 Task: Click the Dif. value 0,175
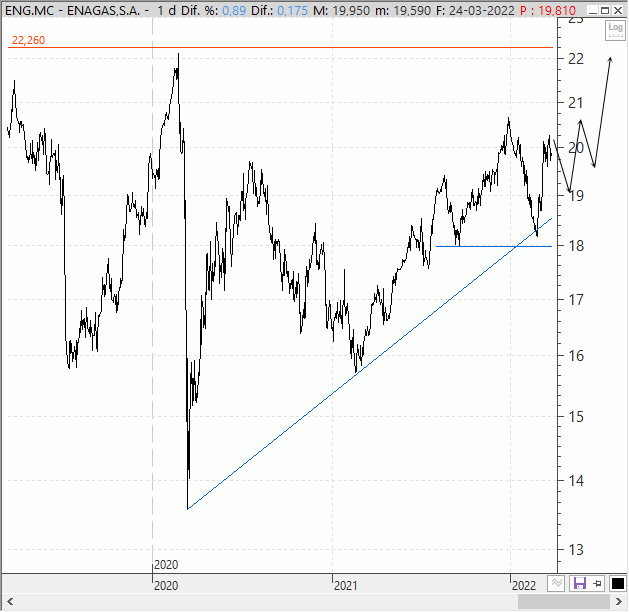pyautogui.click(x=292, y=10)
